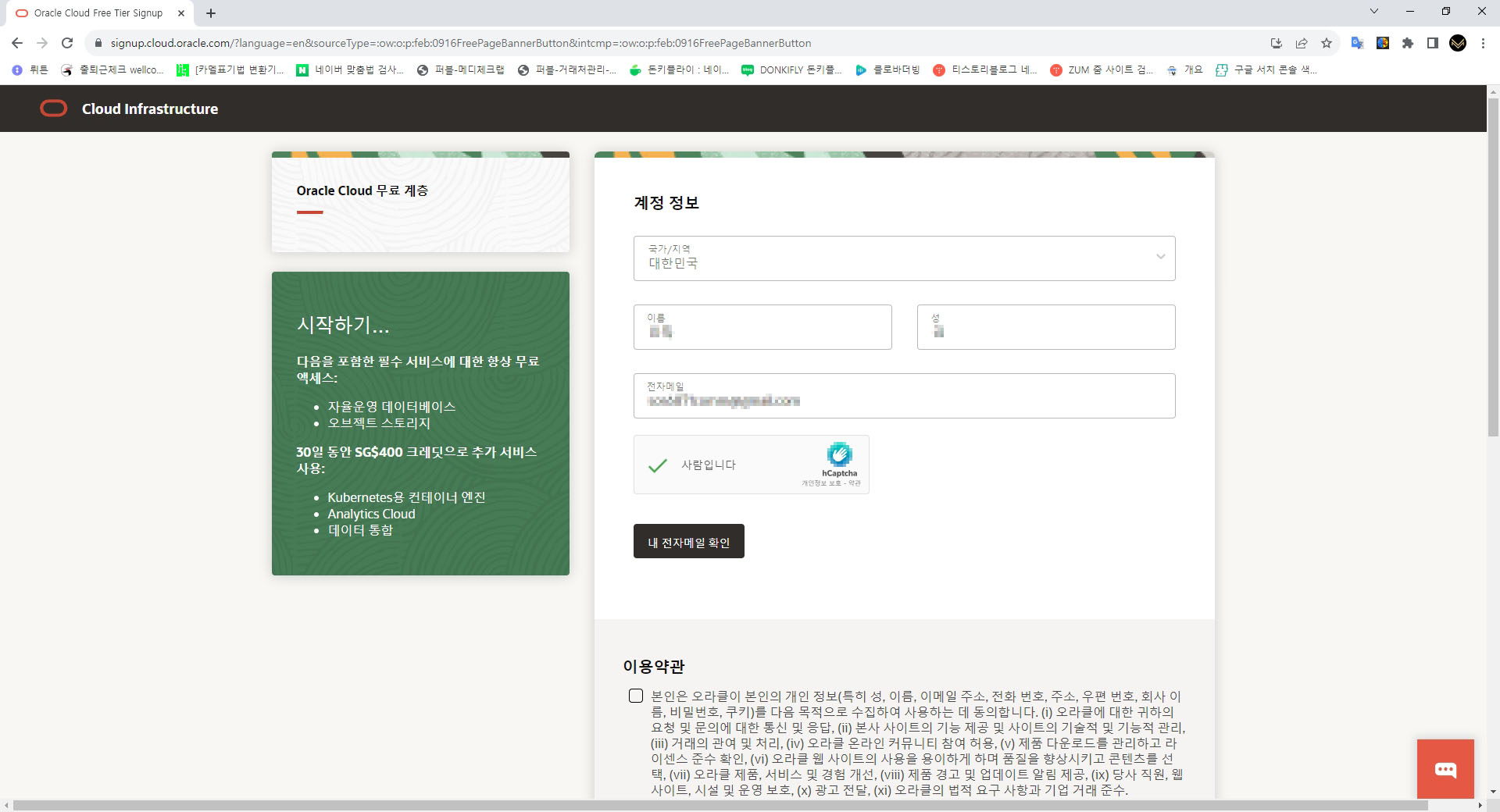The image size is (1500, 812).
Task: Click the Cloud Infrastructure header title
Action: (150, 109)
